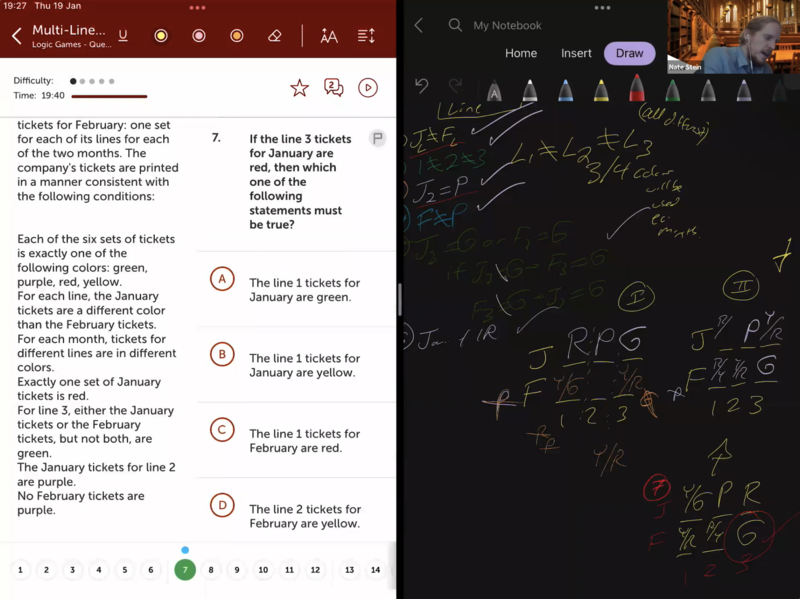Navigate to question 12
Screen dimensions: 800x599
(x=315, y=570)
